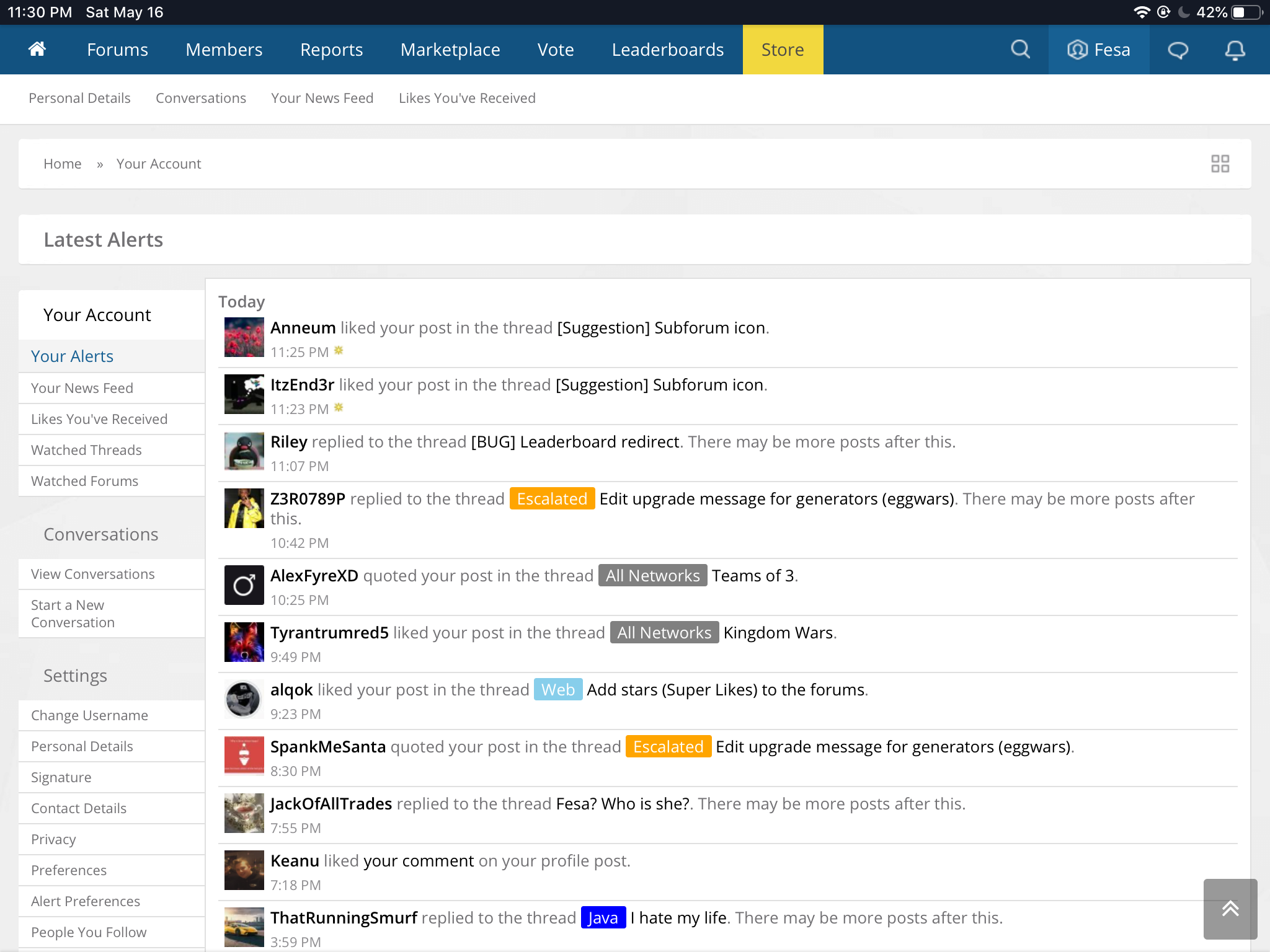Image resolution: width=1270 pixels, height=952 pixels.
Task: Open People You Follow
Action: coord(112,932)
